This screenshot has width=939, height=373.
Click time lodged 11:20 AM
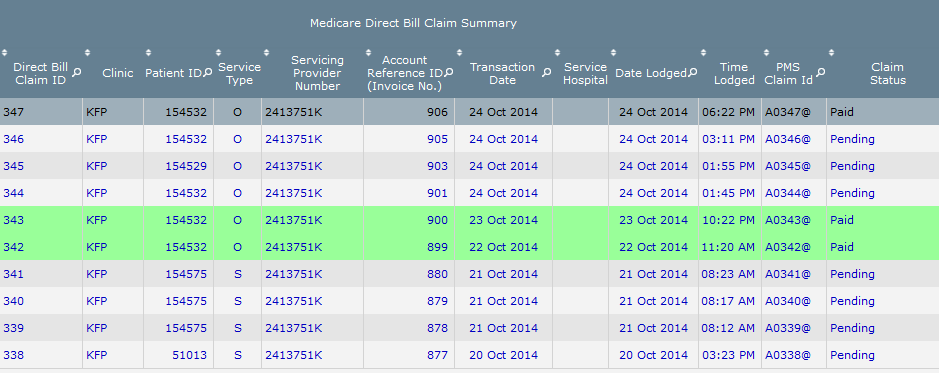[x=728, y=247]
